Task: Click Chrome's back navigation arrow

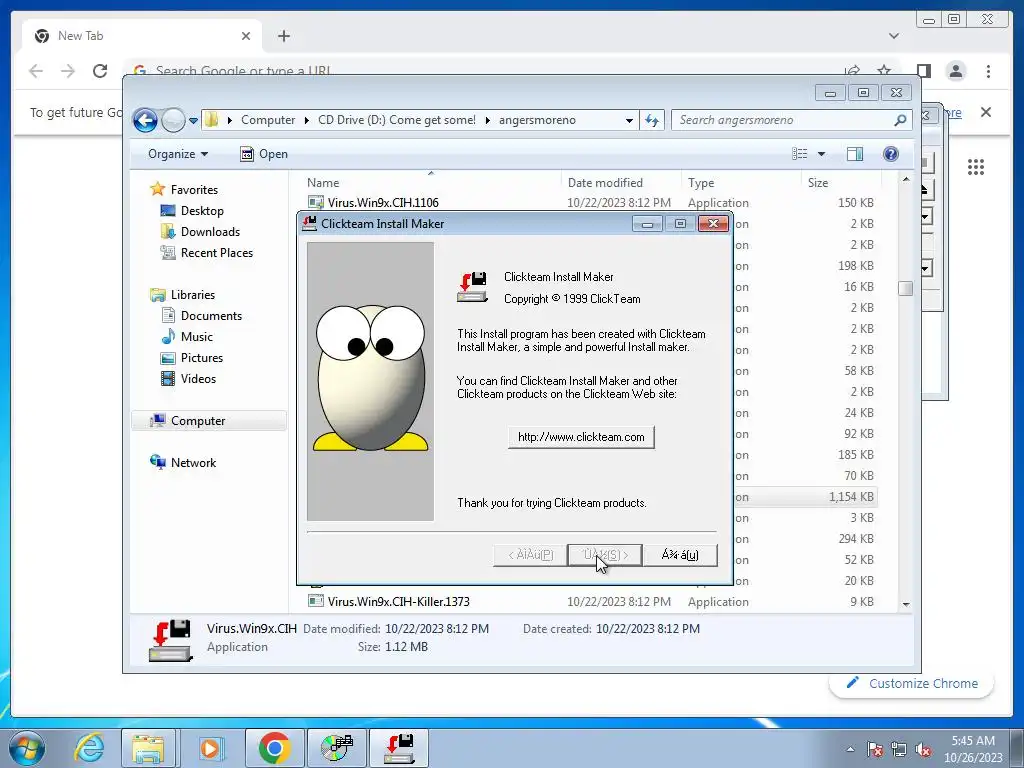Action: tap(36, 71)
